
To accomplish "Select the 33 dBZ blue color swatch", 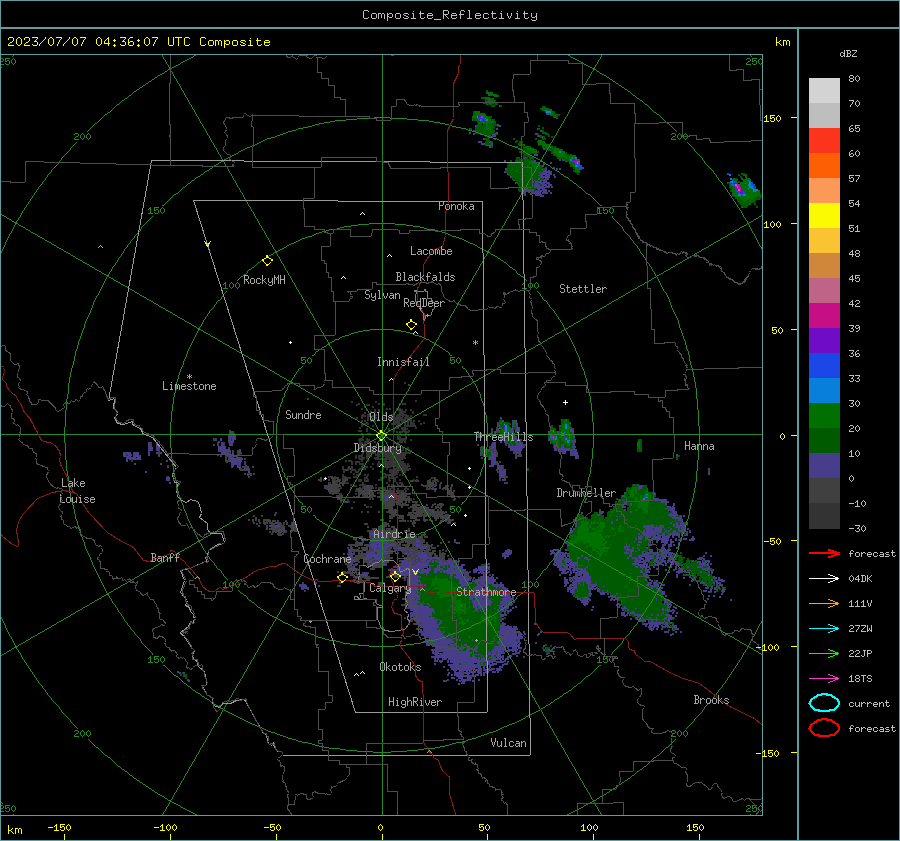I will (x=824, y=366).
